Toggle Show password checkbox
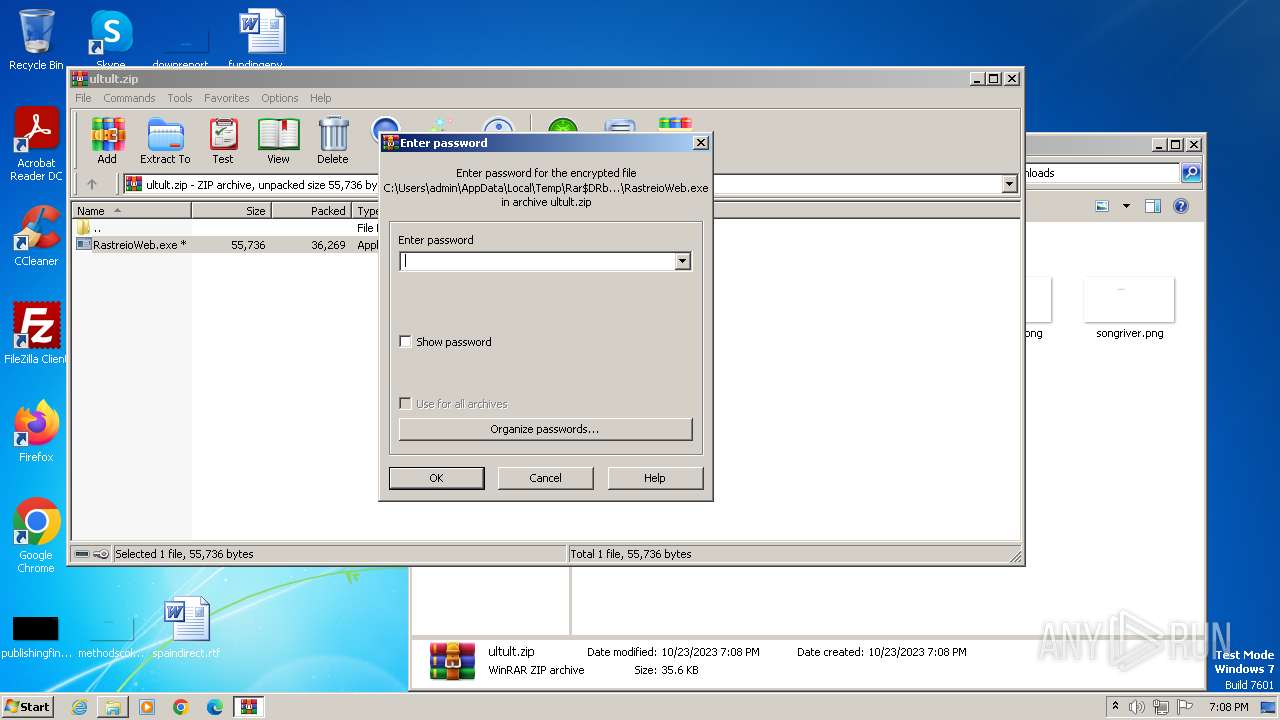This screenshot has height=720, width=1280. pyautogui.click(x=405, y=342)
